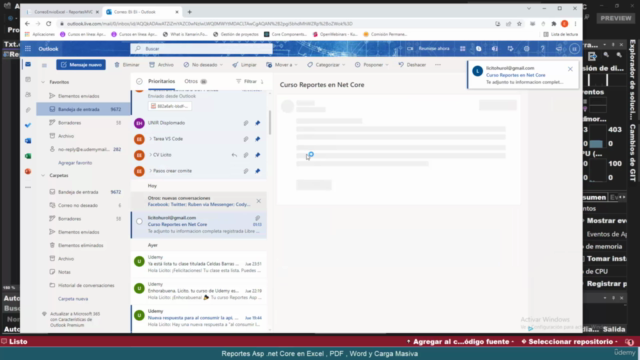
Task: Open the Outlook app launcher grid
Action: tap(28, 49)
